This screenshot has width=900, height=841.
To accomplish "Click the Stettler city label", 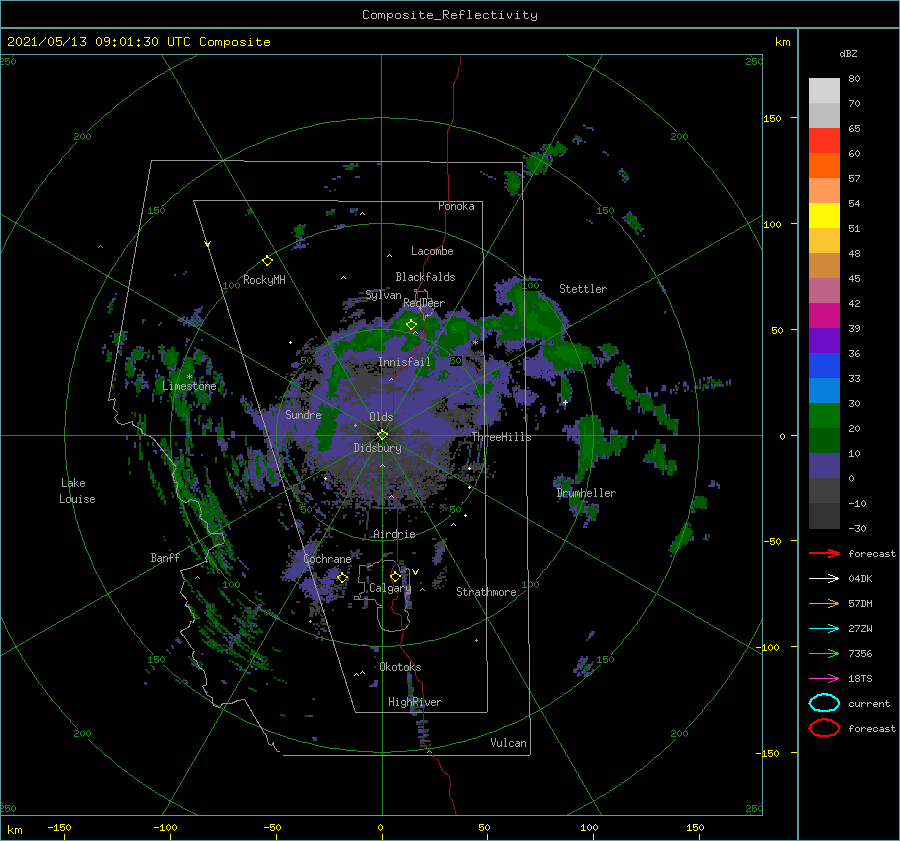I will (x=583, y=289).
